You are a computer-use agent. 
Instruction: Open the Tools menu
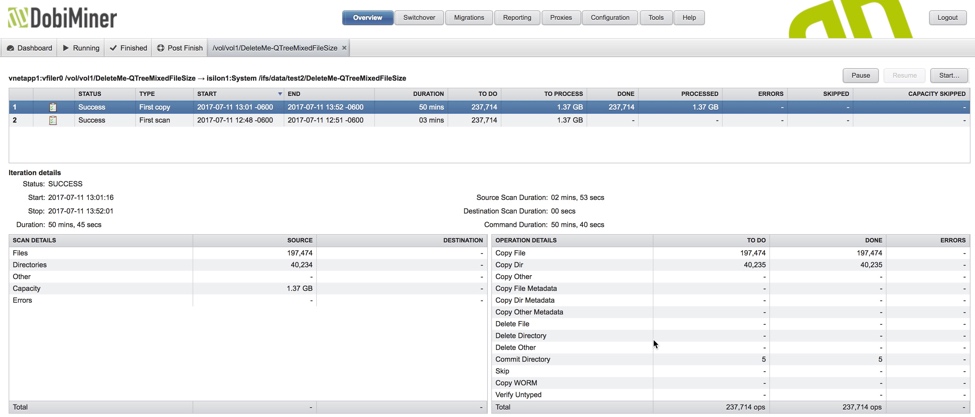coord(656,17)
